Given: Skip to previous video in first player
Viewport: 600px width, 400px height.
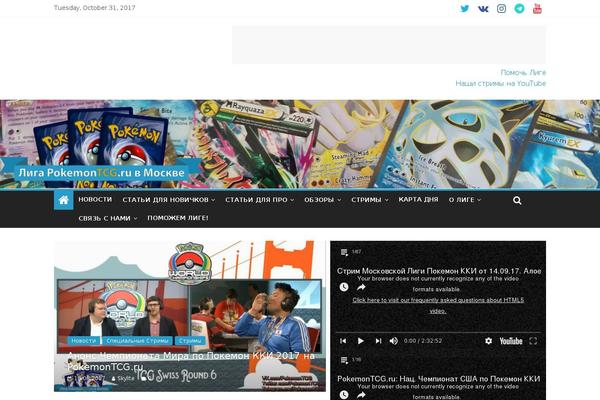Looking at the screenshot, I should (343, 341).
